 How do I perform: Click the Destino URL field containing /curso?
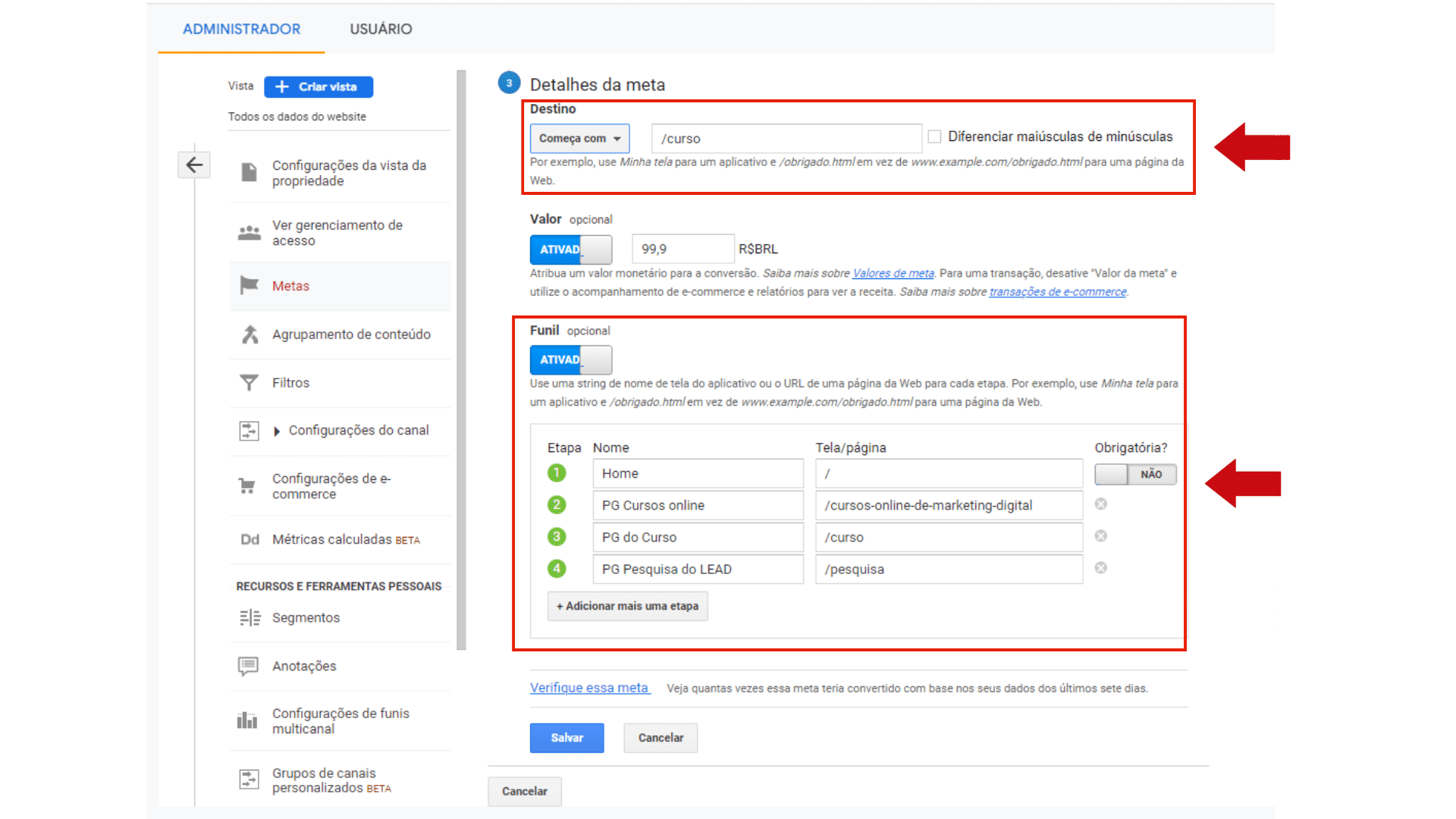point(786,139)
